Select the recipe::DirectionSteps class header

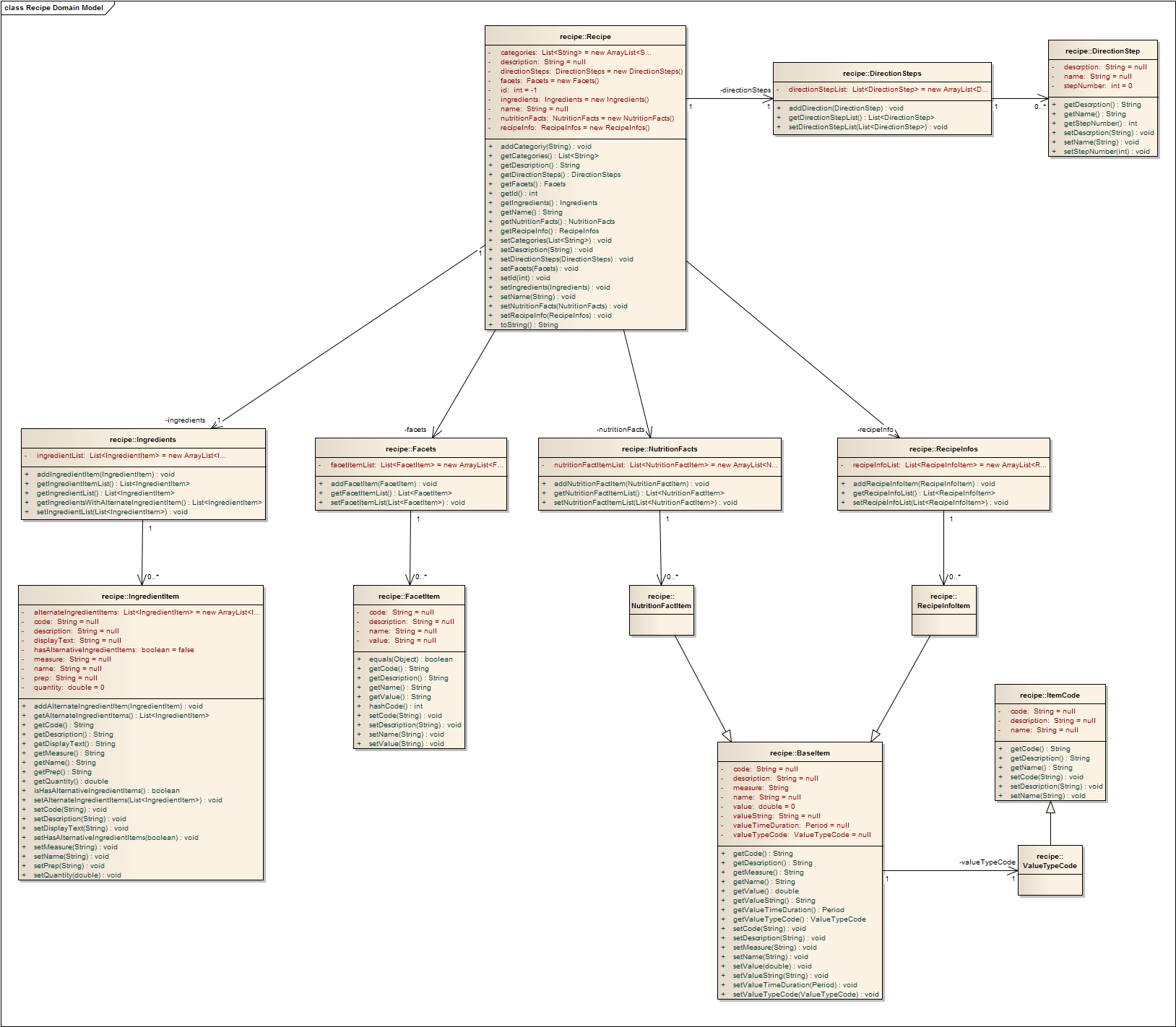[881, 74]
